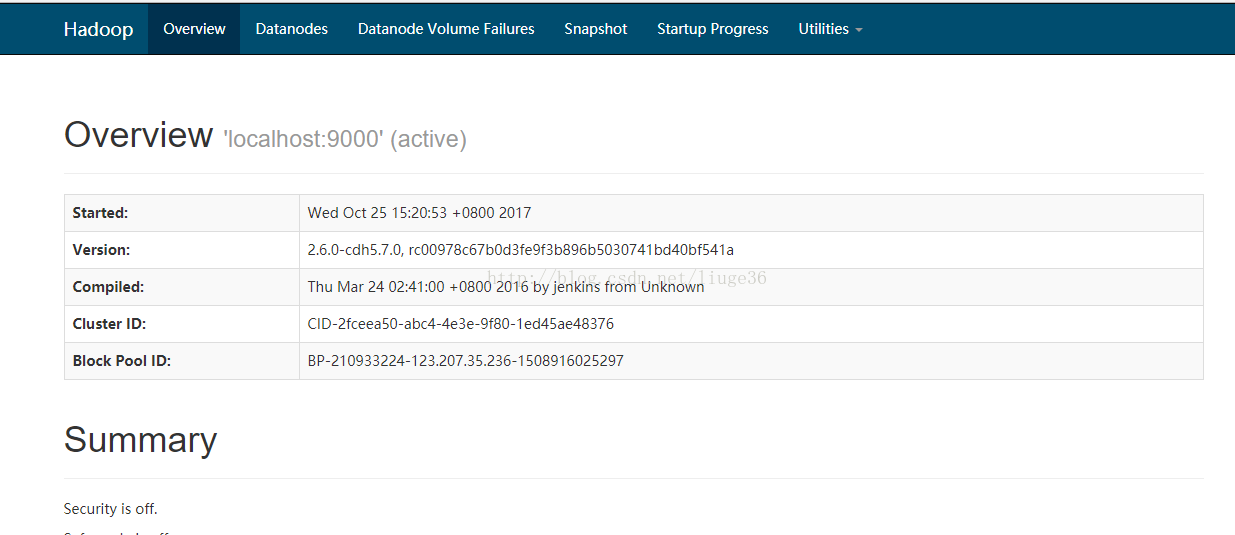The width and height of the screenshot is (1235, 535).
Task: Select the BP-210933224 block pool value
Action: click(465, 361)
